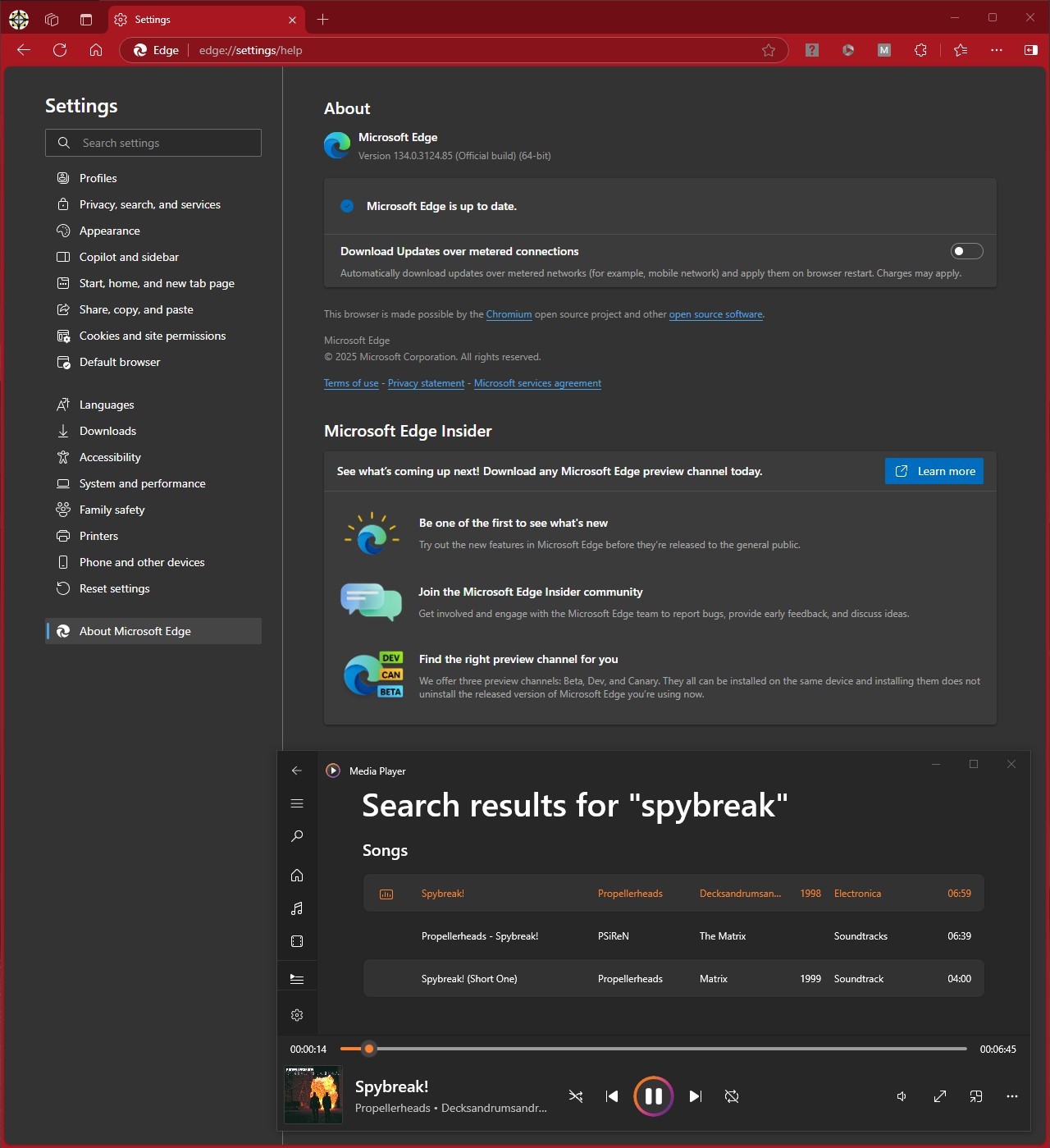Open Edge Settings and more menu
1050x1148 pixels.
pos(997,50)
